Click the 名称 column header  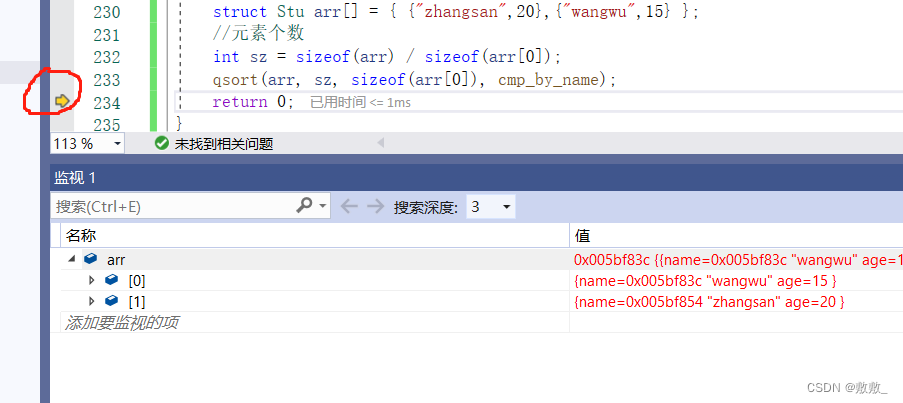[x=81, y=235]
